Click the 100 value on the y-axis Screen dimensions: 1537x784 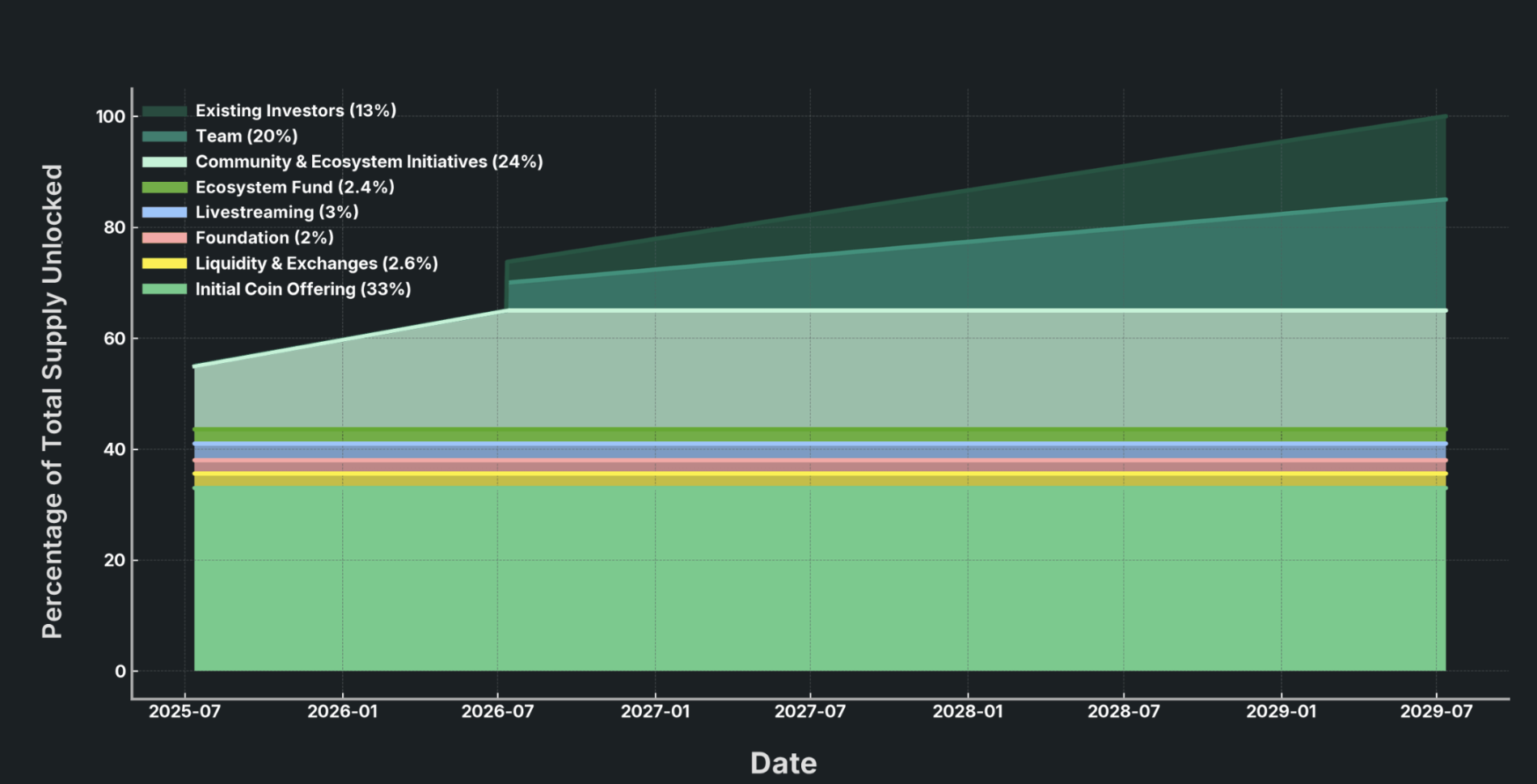click(x=111, y=117)
